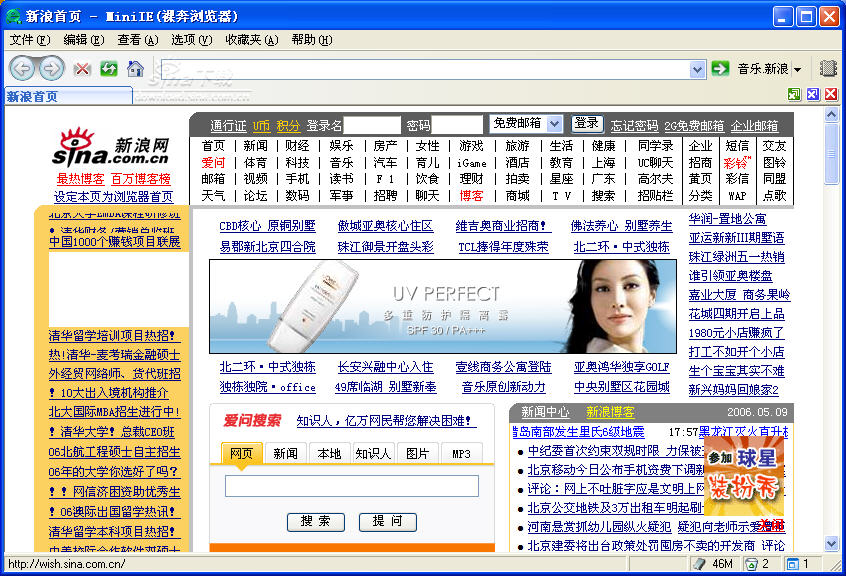The image size is (846, 576).
Task: Open the 收藏夹 (Favorites) menu
Action: pyautogui.click(x=249, y=40)
